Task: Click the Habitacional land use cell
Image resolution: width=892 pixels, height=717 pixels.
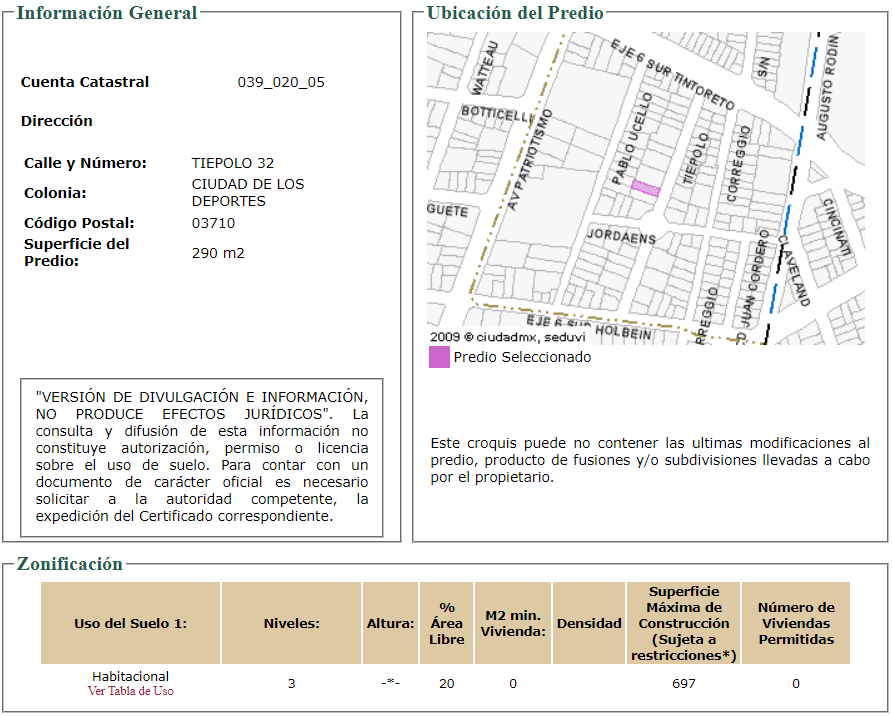Action: tap(130, 677)
